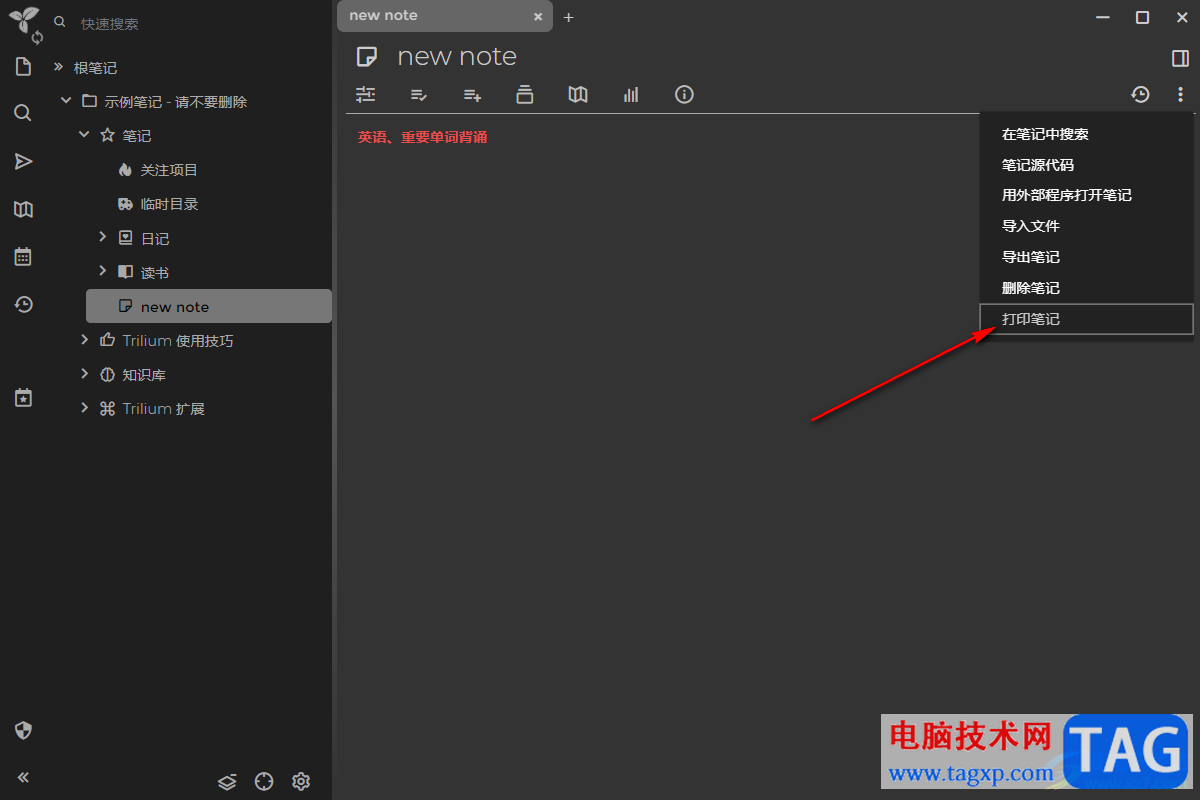The image size is (1200, 800).
Task: Open similar notes bar-chart icon
Action: point(631,94)
